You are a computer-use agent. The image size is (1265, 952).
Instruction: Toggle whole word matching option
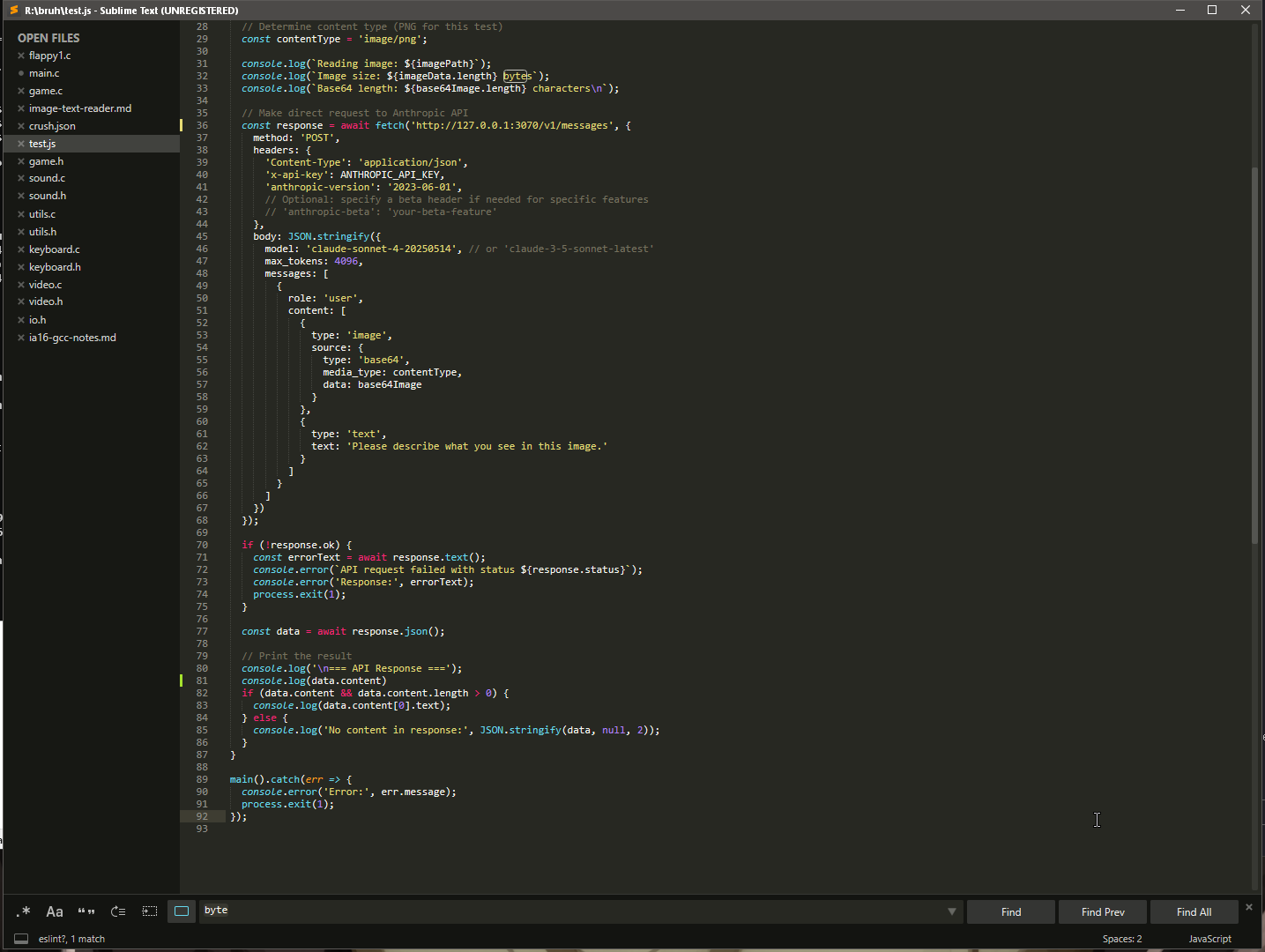pyautogui.click(x=86, y=911)
